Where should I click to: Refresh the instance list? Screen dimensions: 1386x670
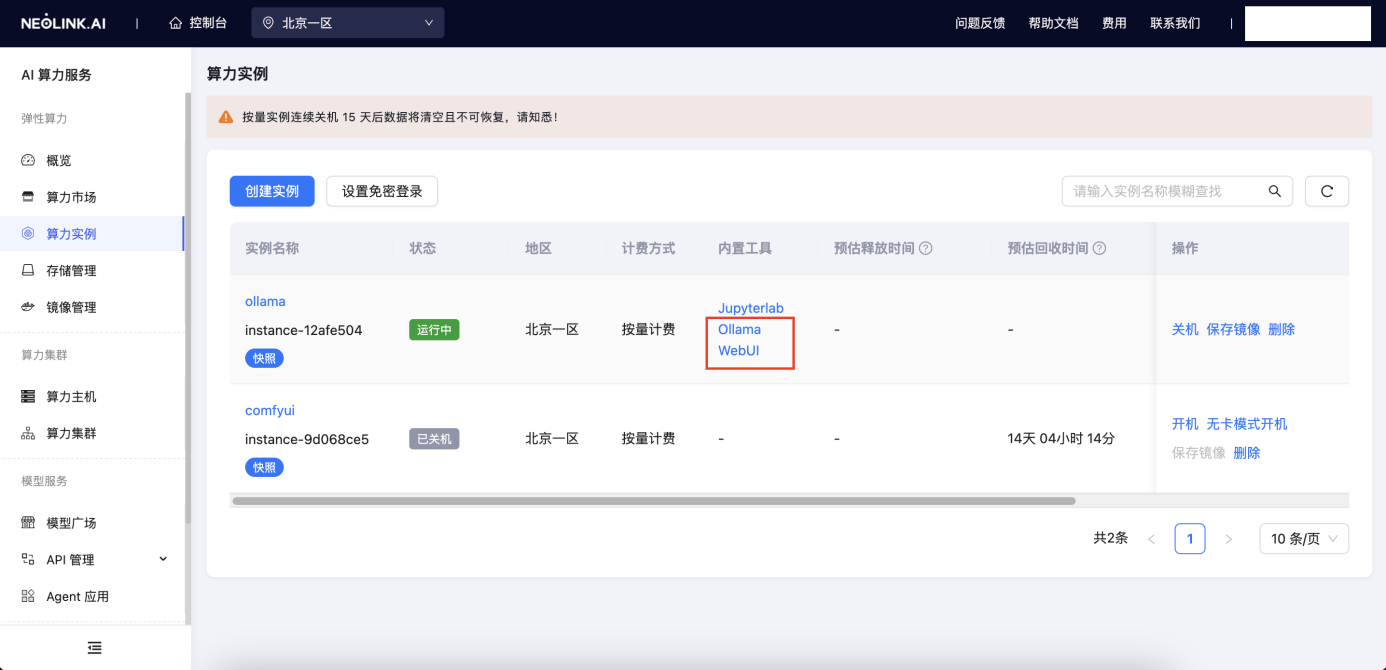click(1327, 191)
